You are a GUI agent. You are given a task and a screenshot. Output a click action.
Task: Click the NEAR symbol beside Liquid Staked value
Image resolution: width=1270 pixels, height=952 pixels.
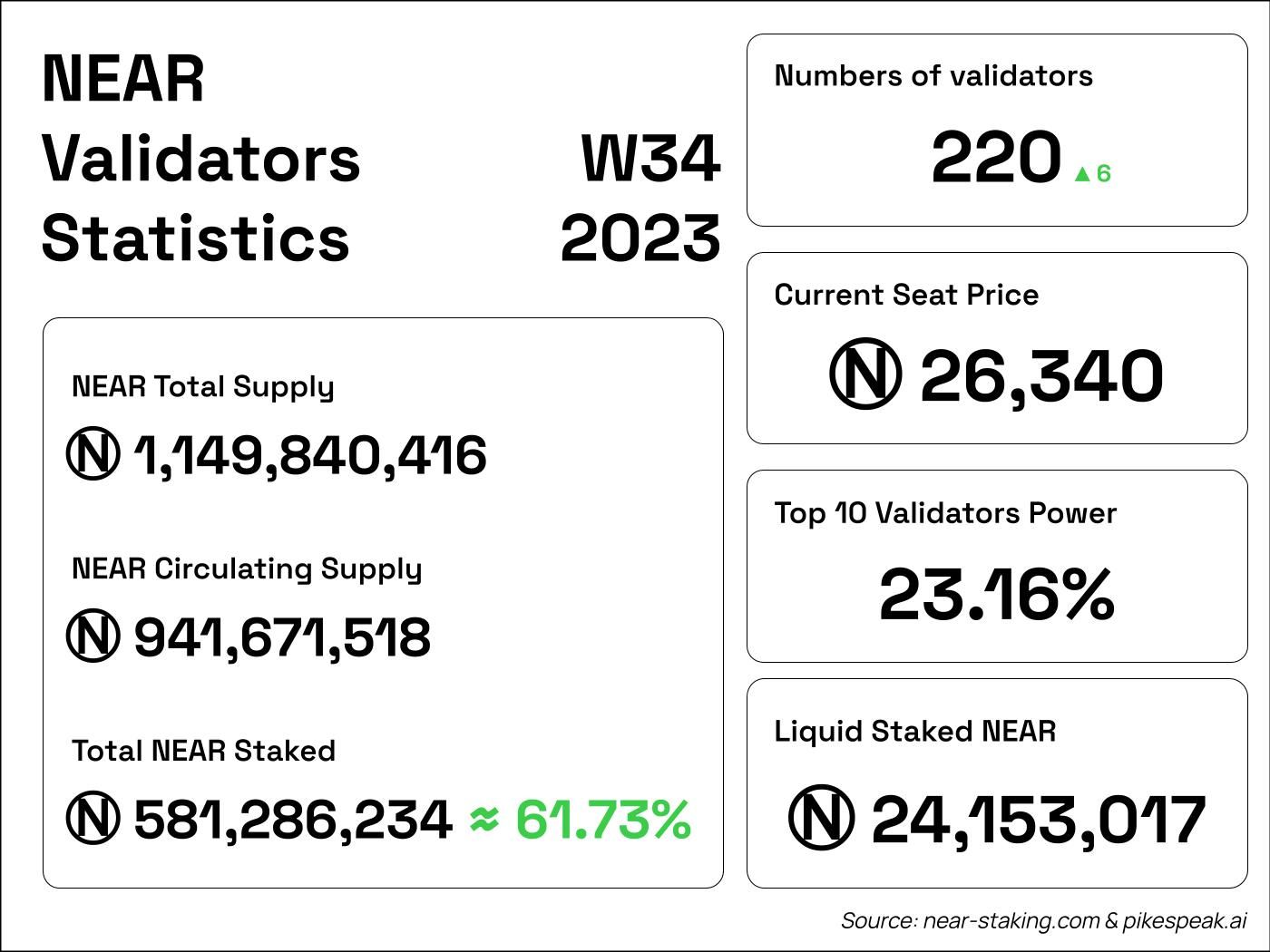click(x=822, y=819)
